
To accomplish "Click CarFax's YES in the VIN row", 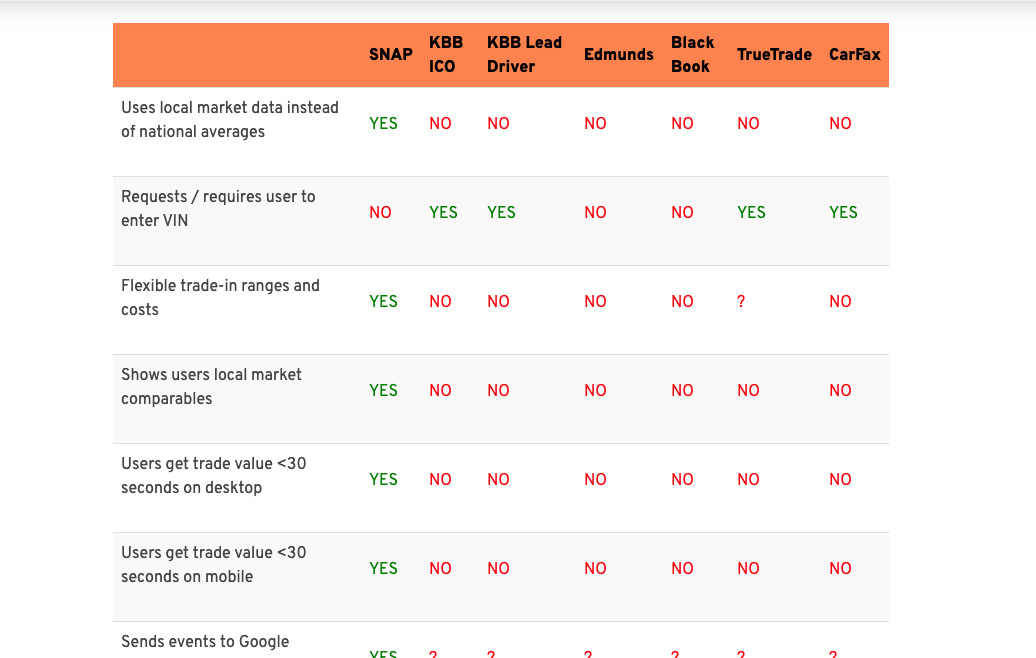I will tap(843, 212).
